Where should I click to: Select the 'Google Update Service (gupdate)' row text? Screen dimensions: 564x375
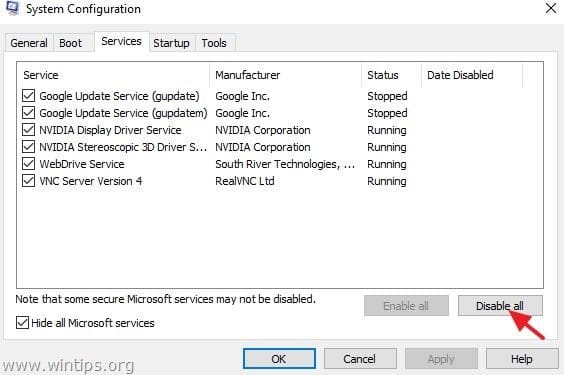click(x=119, y=96)
